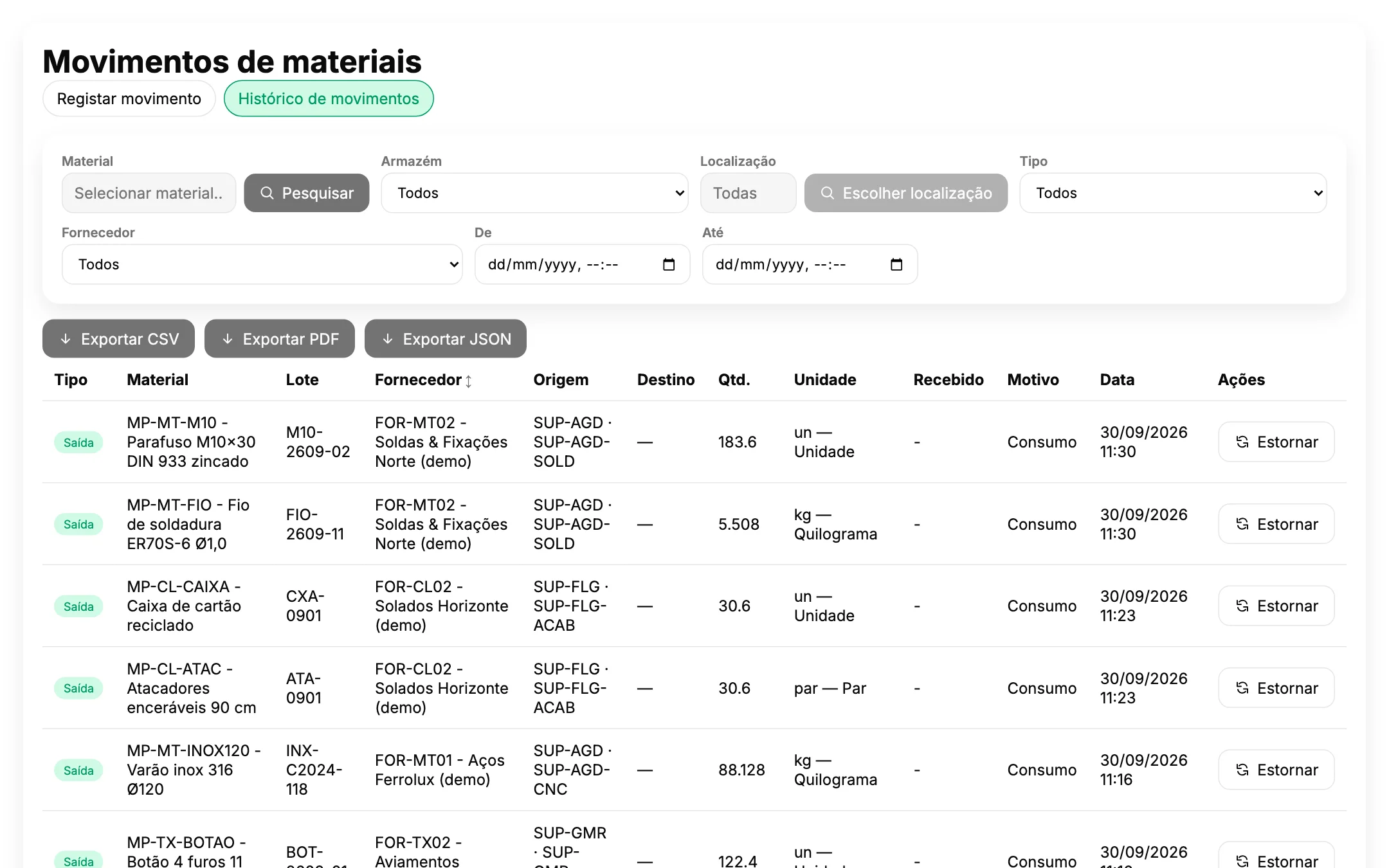Click par — Par unit cell
Viewport: 1389px width, 868px height.
coord(830,688)
